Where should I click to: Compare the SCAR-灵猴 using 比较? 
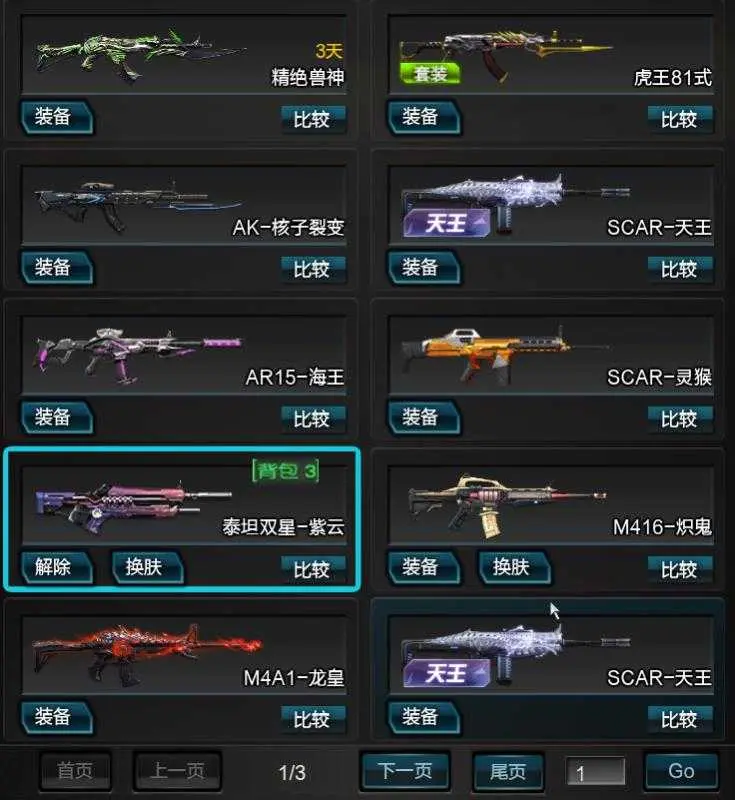click(x=680, y=419)
